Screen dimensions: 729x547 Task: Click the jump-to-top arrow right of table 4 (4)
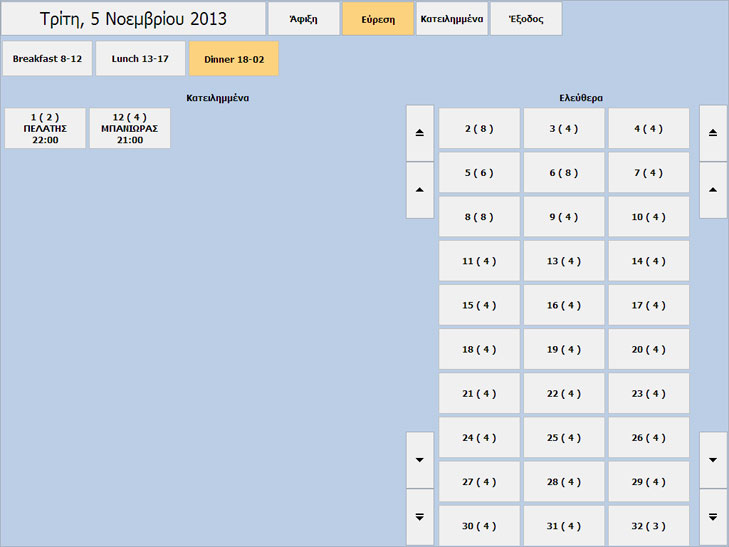click(713, 133)
